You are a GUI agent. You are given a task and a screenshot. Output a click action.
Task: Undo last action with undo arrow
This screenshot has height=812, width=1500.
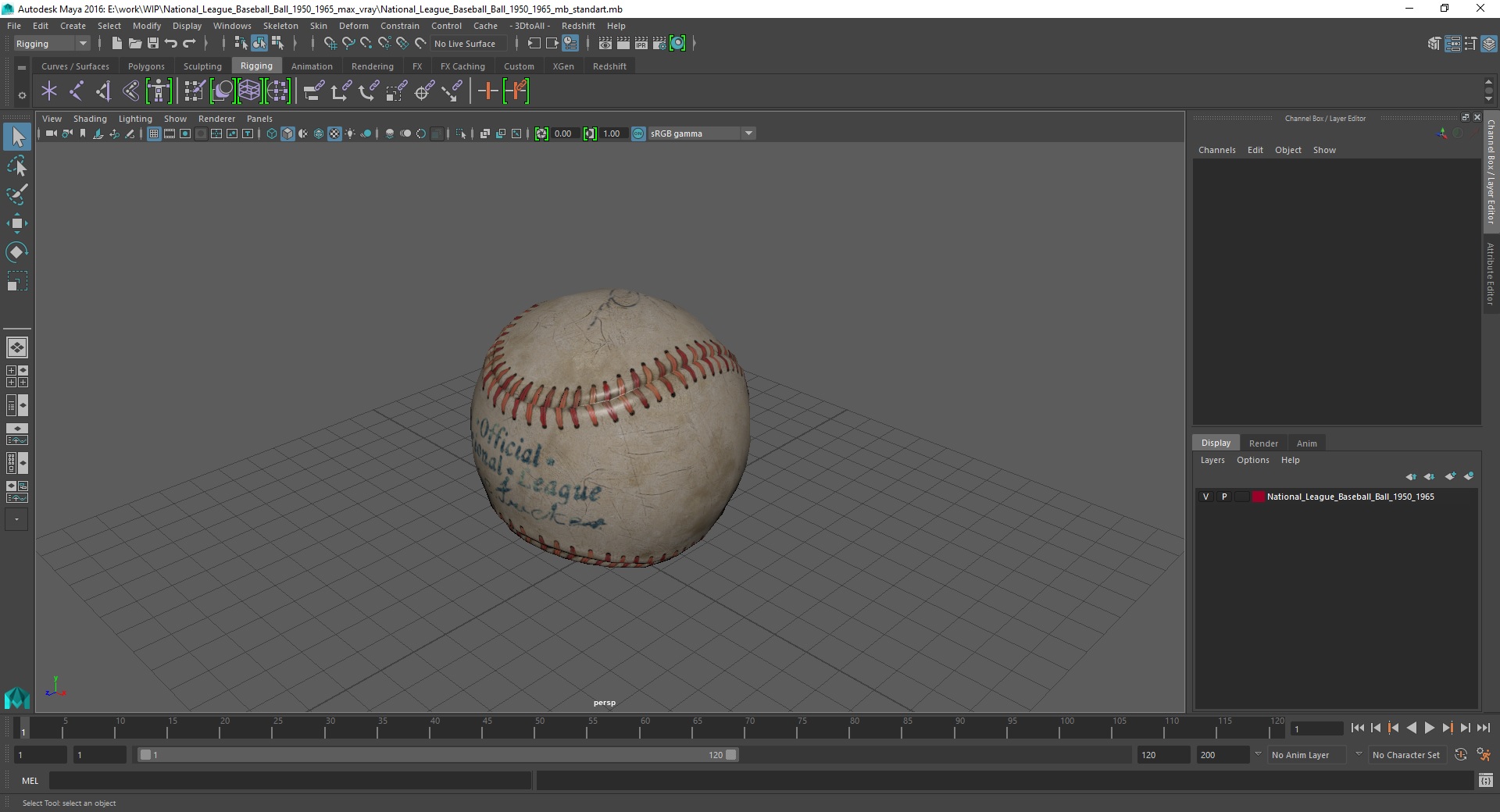coord(171,44)
